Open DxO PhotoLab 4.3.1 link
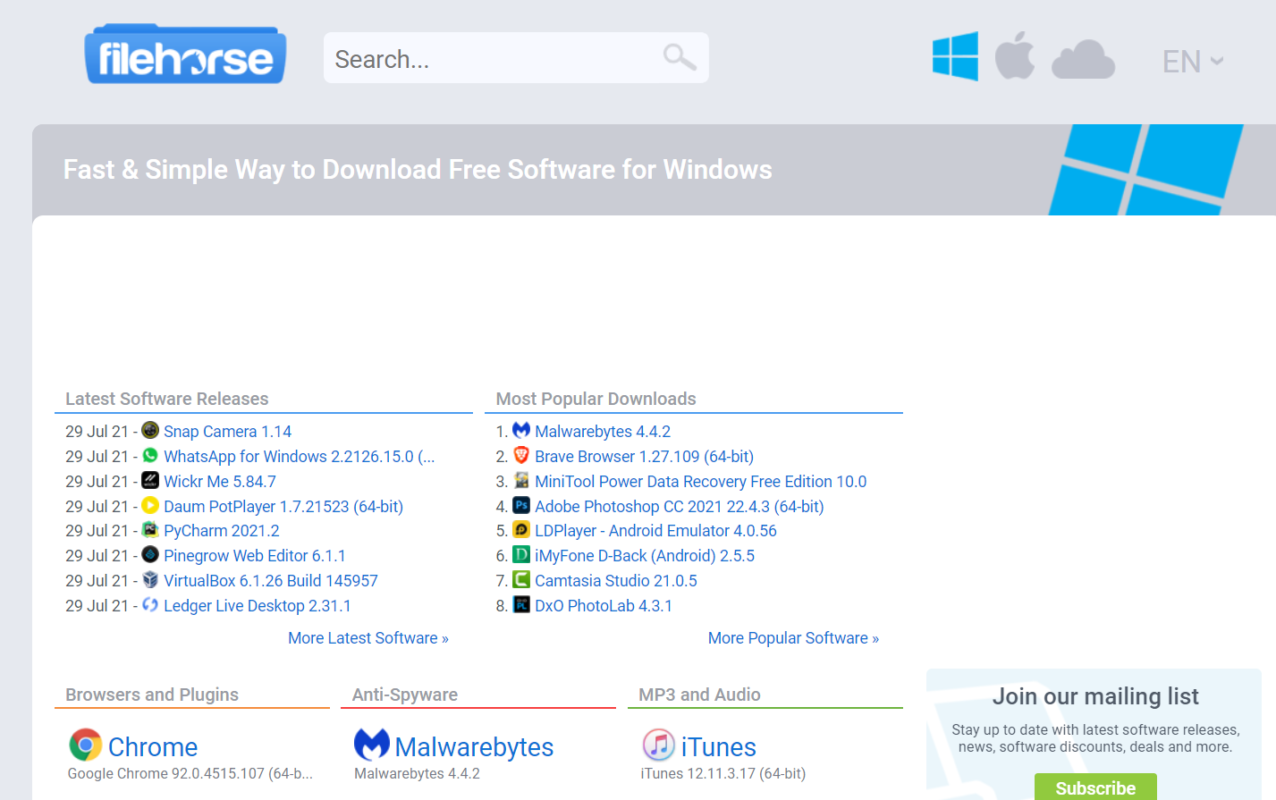1276x800 pixels. pos(603,606)
